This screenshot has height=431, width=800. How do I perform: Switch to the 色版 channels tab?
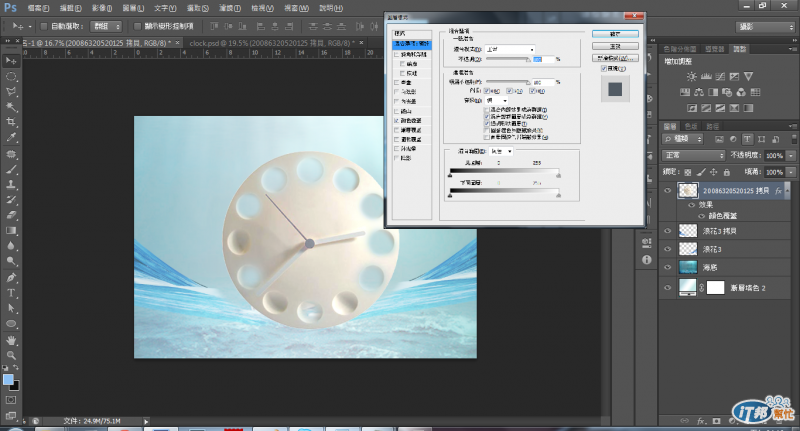691,126
